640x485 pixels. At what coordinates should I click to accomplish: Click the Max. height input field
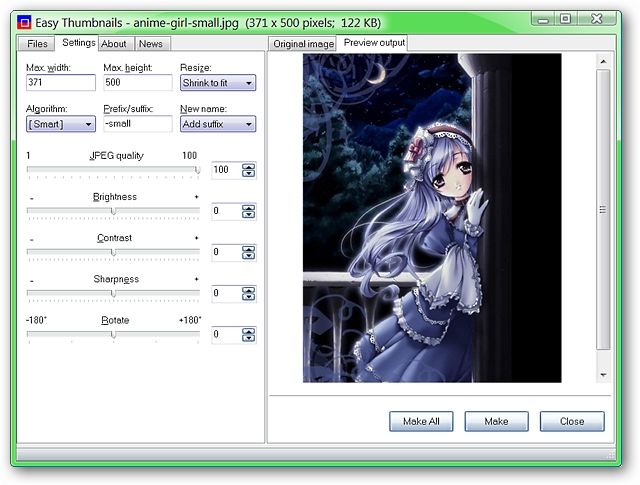click(138, 82)
